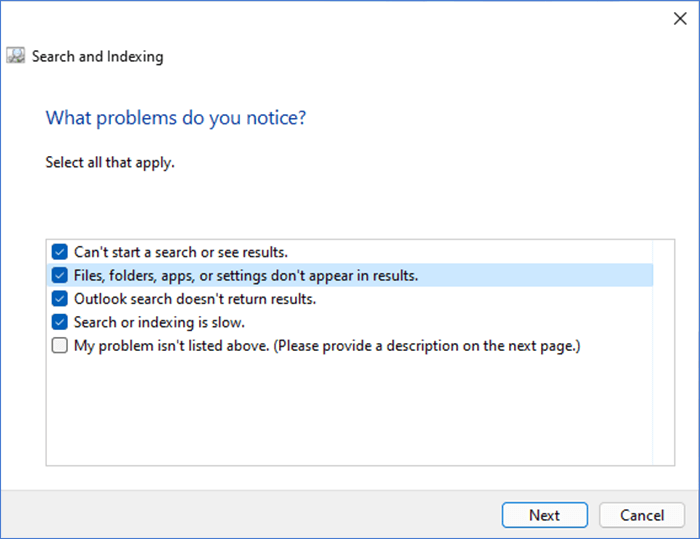Click the "Outlook search doesn't return results" label text
The image size is (700, 539).
(x=195, y=299)
